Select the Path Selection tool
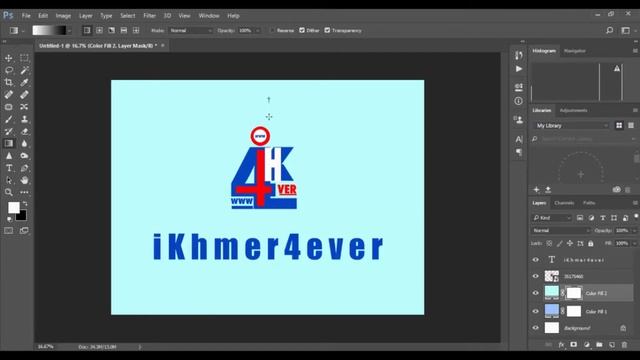 [x=9, y=180]
